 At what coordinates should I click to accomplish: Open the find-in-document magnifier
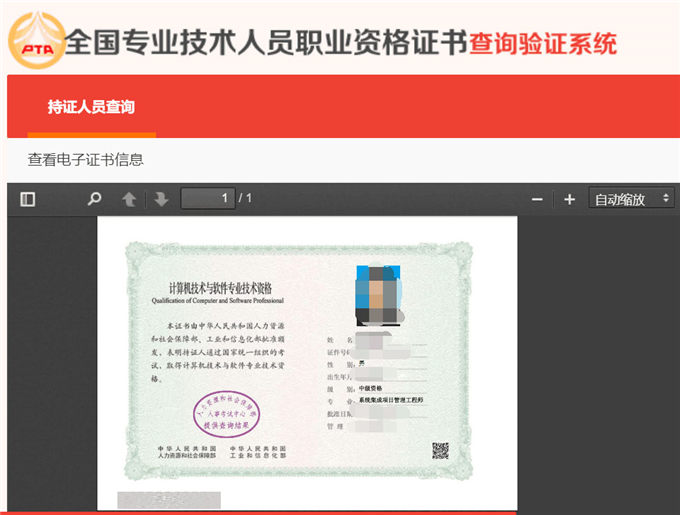95,199
